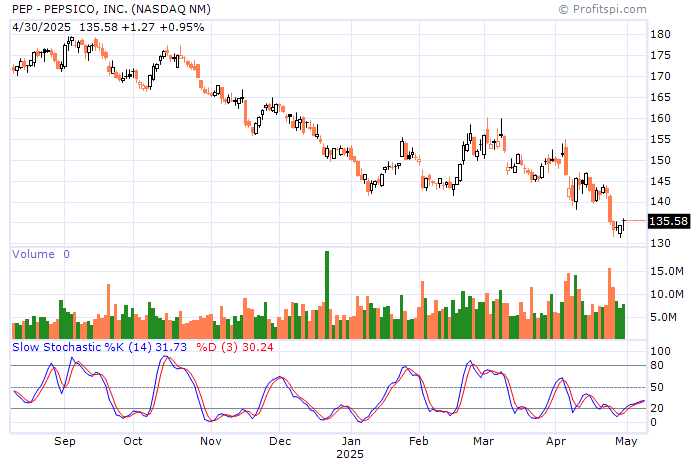
Task: Click the 10.0M volume axis label
Action: (x=667, y=294)
